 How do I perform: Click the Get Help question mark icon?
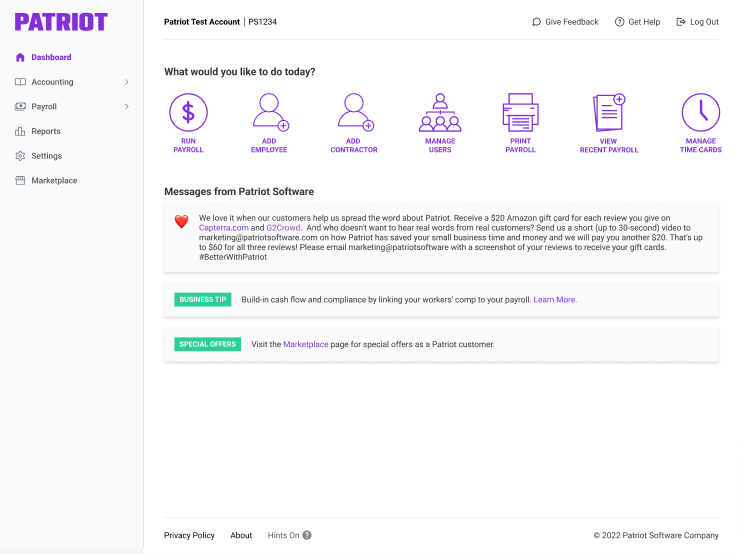tap(619, 22)
